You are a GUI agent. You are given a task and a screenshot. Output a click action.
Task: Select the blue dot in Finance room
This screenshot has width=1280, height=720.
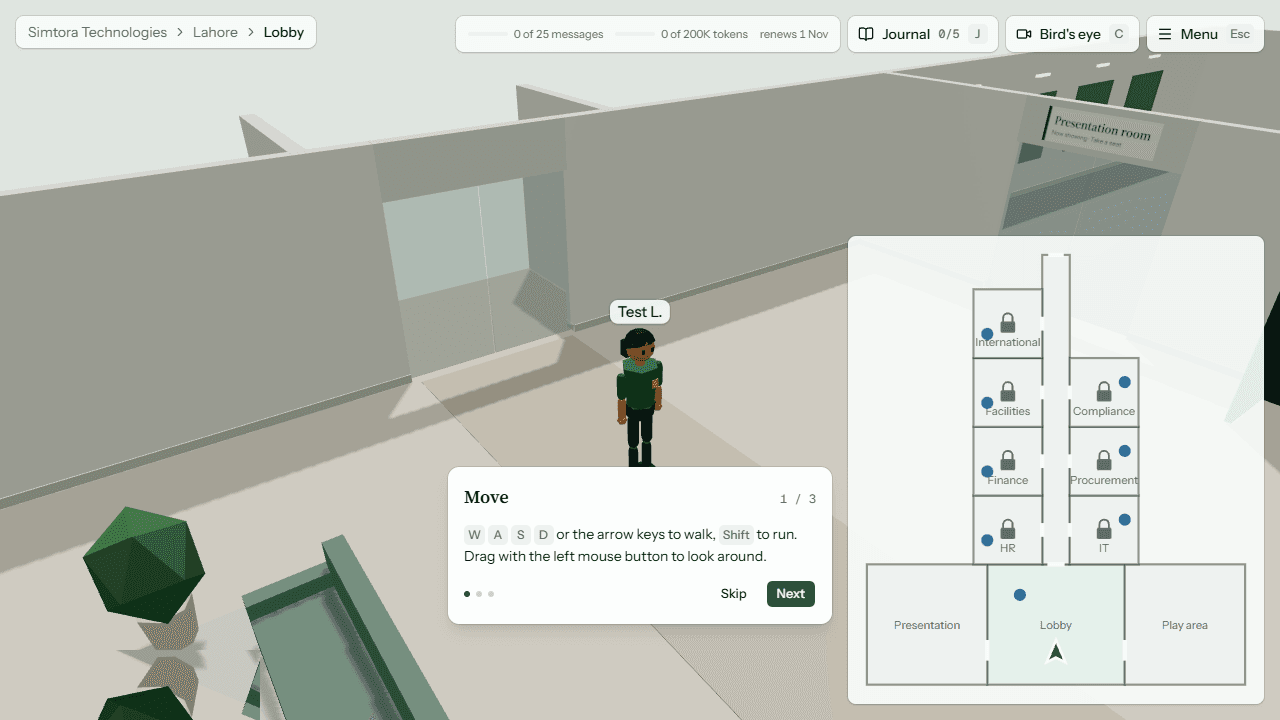[987, 471]
